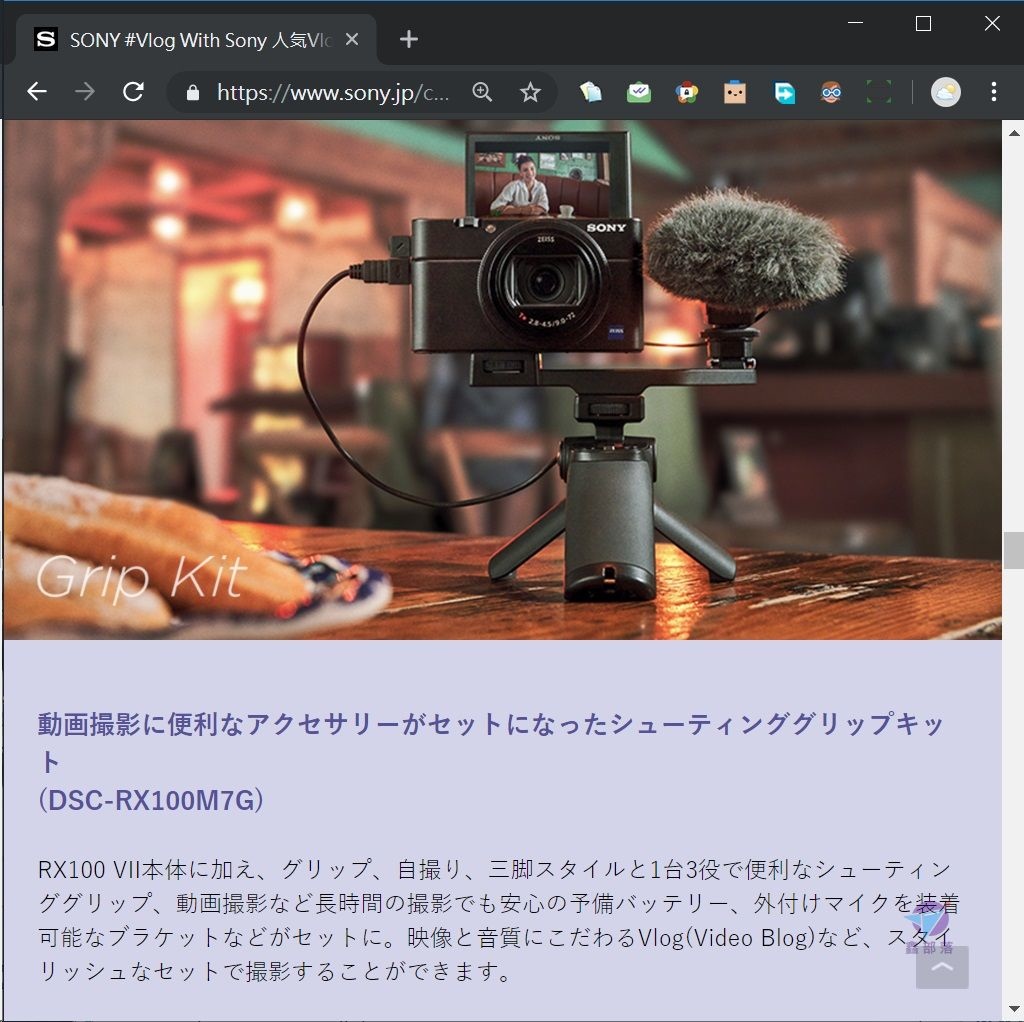The width and height of the screenshot is (1024, 1022).
Task: Minimize the Chrome window
Action: (856, 23)
